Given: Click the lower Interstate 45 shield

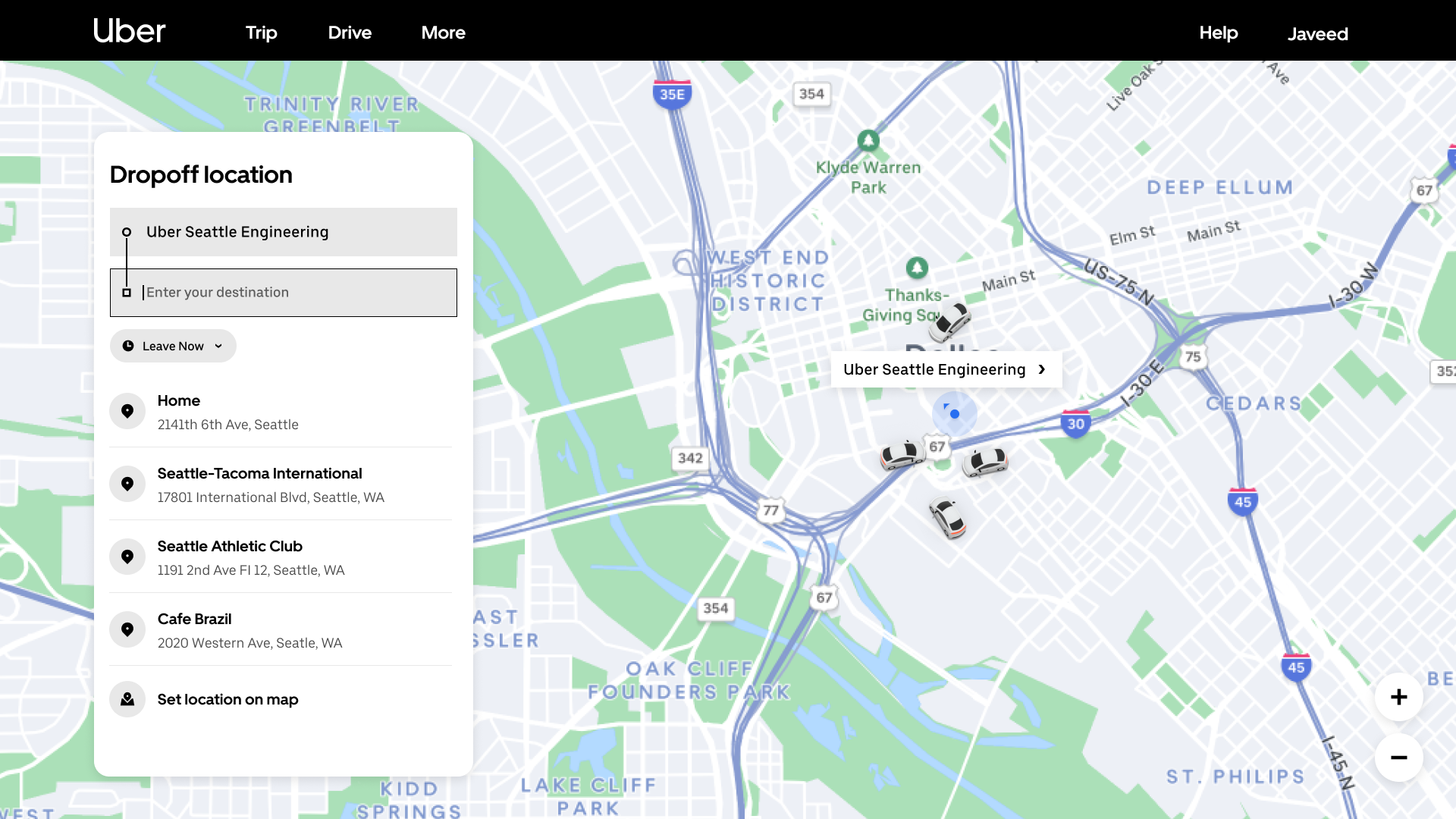Looking at the screenshot, I should [1296, 667].
